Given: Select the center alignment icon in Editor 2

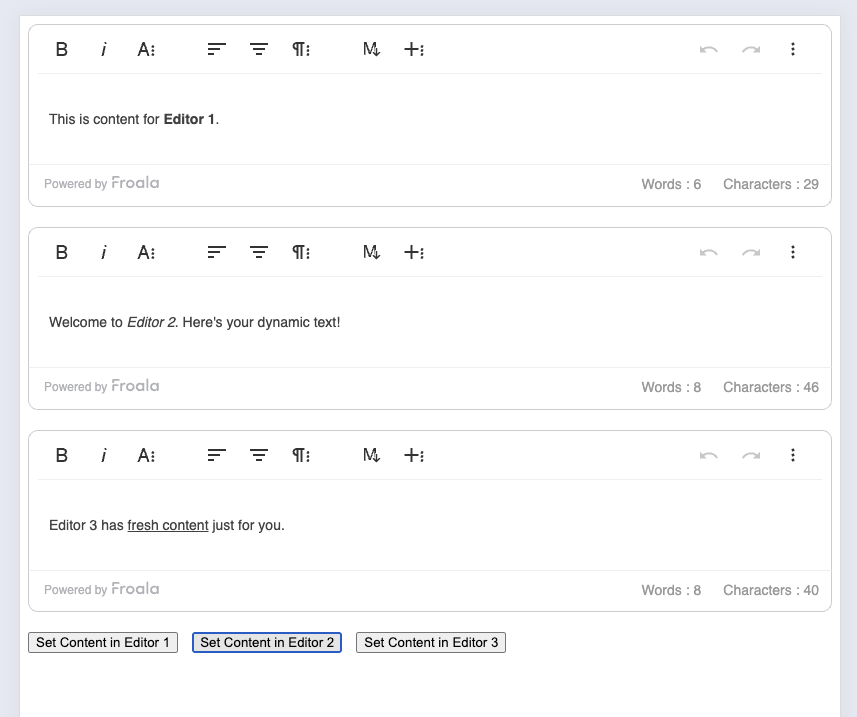Looking at the screenshot, I should click(258, 252).
